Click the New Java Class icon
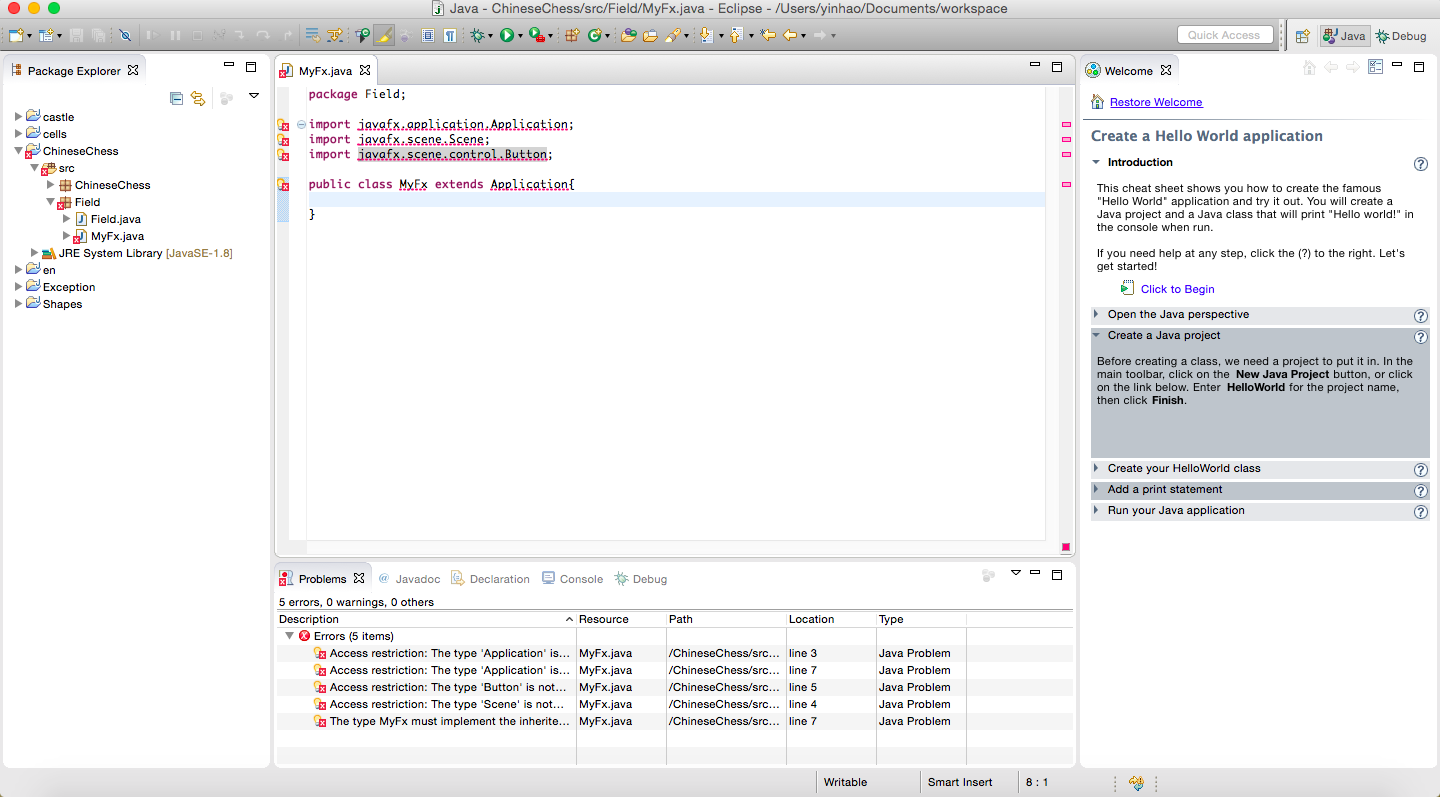Screen dimensions: 1440x797 594,35
